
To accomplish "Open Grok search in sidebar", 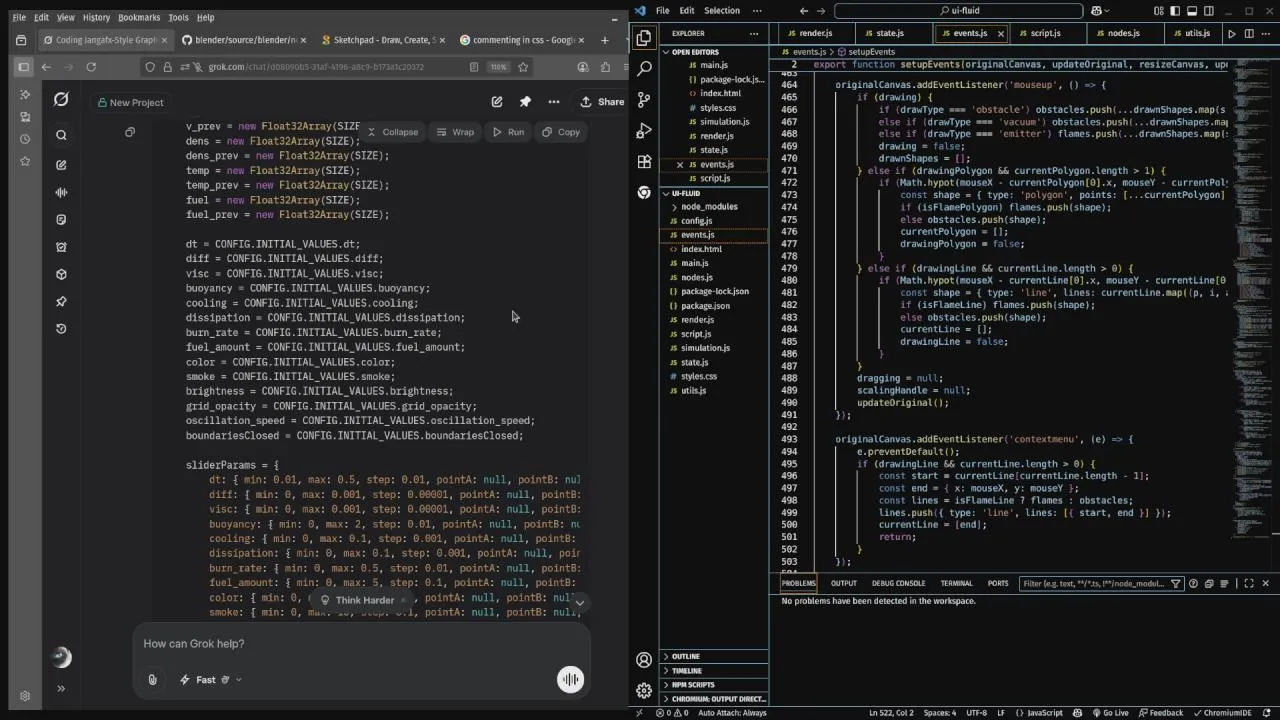I will 61,135.
